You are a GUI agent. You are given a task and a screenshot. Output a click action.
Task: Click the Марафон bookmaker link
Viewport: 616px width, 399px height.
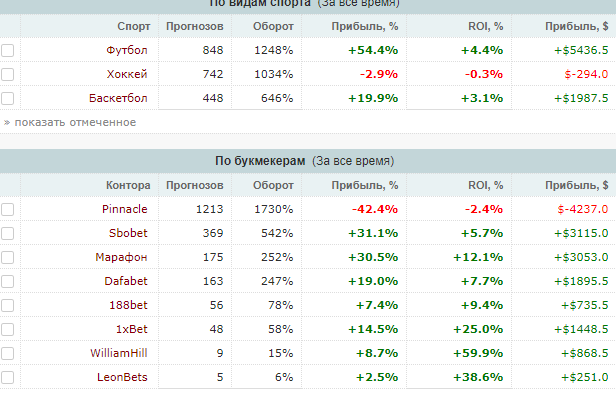pos(121,257)
